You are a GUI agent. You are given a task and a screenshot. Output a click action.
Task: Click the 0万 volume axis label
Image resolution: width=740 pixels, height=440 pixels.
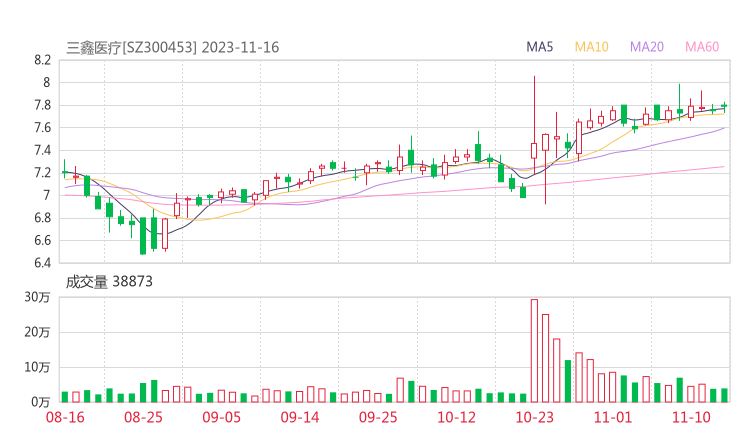point(41,402)
